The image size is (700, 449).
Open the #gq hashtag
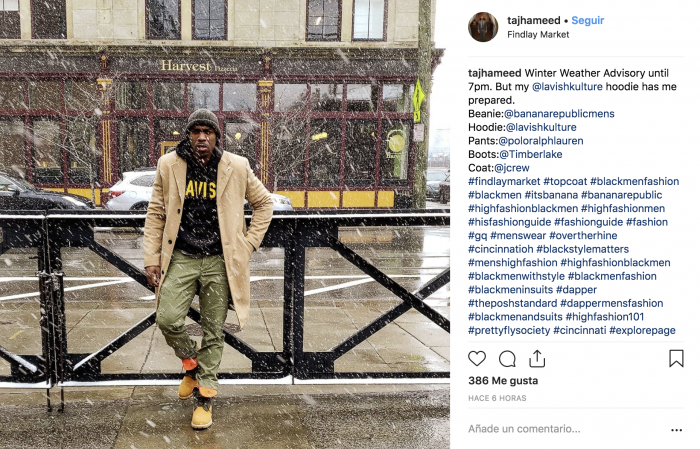coord(477,236)
